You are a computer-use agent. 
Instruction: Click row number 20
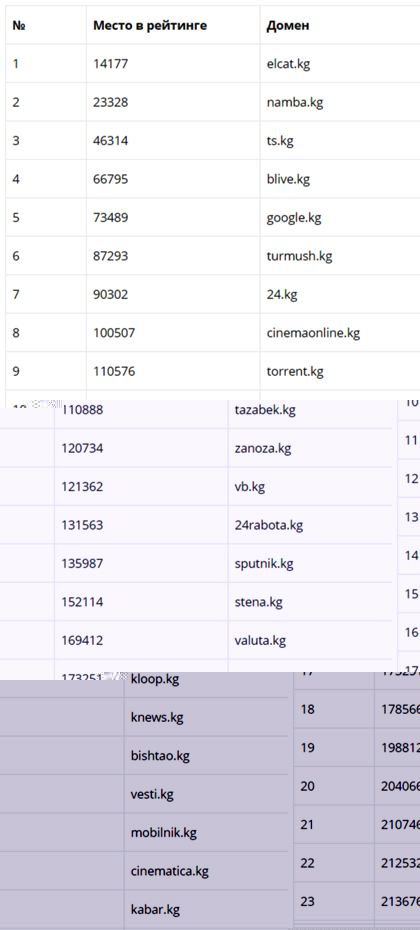tap(307, 786)
